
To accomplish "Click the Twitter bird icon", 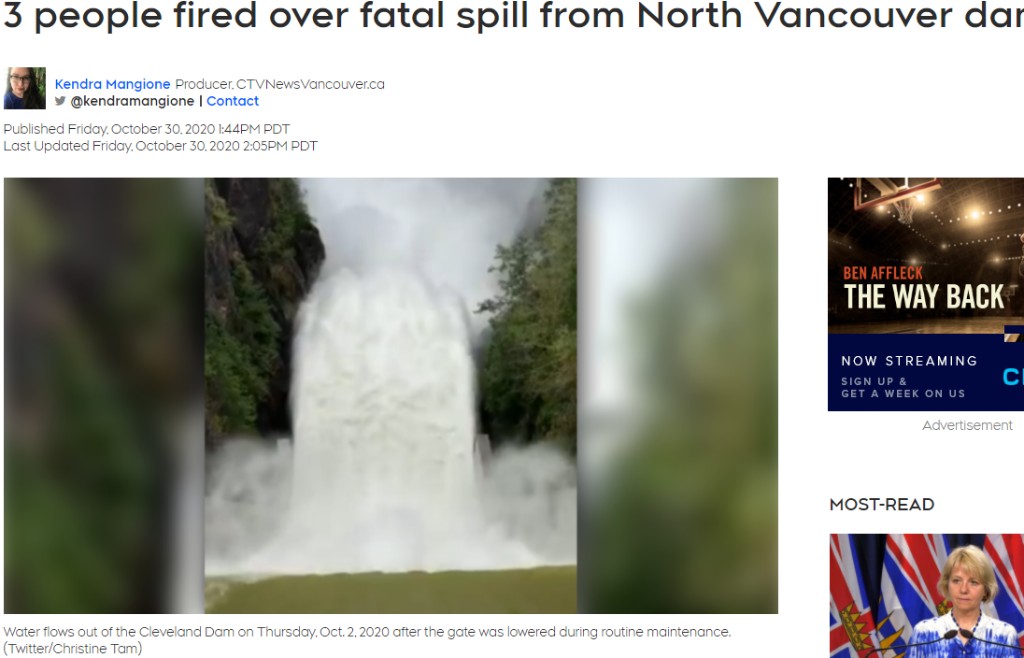I will pyautogui.click(x=60, y=101).
